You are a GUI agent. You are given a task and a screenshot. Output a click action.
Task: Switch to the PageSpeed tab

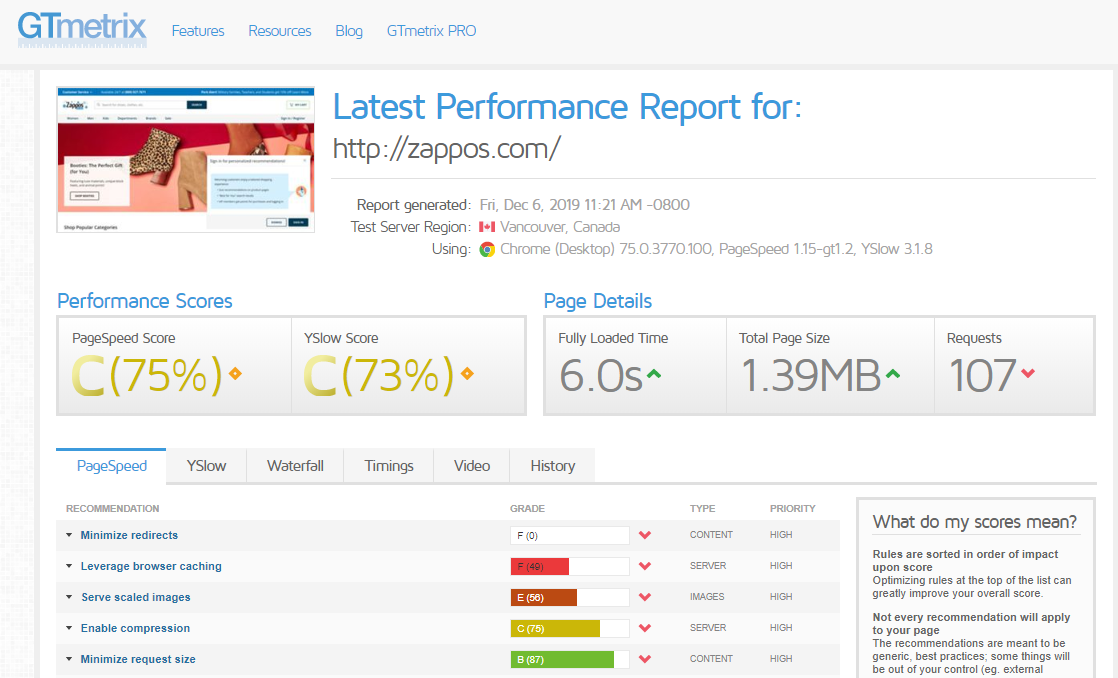pyautogui.click(x=111, y=466)
